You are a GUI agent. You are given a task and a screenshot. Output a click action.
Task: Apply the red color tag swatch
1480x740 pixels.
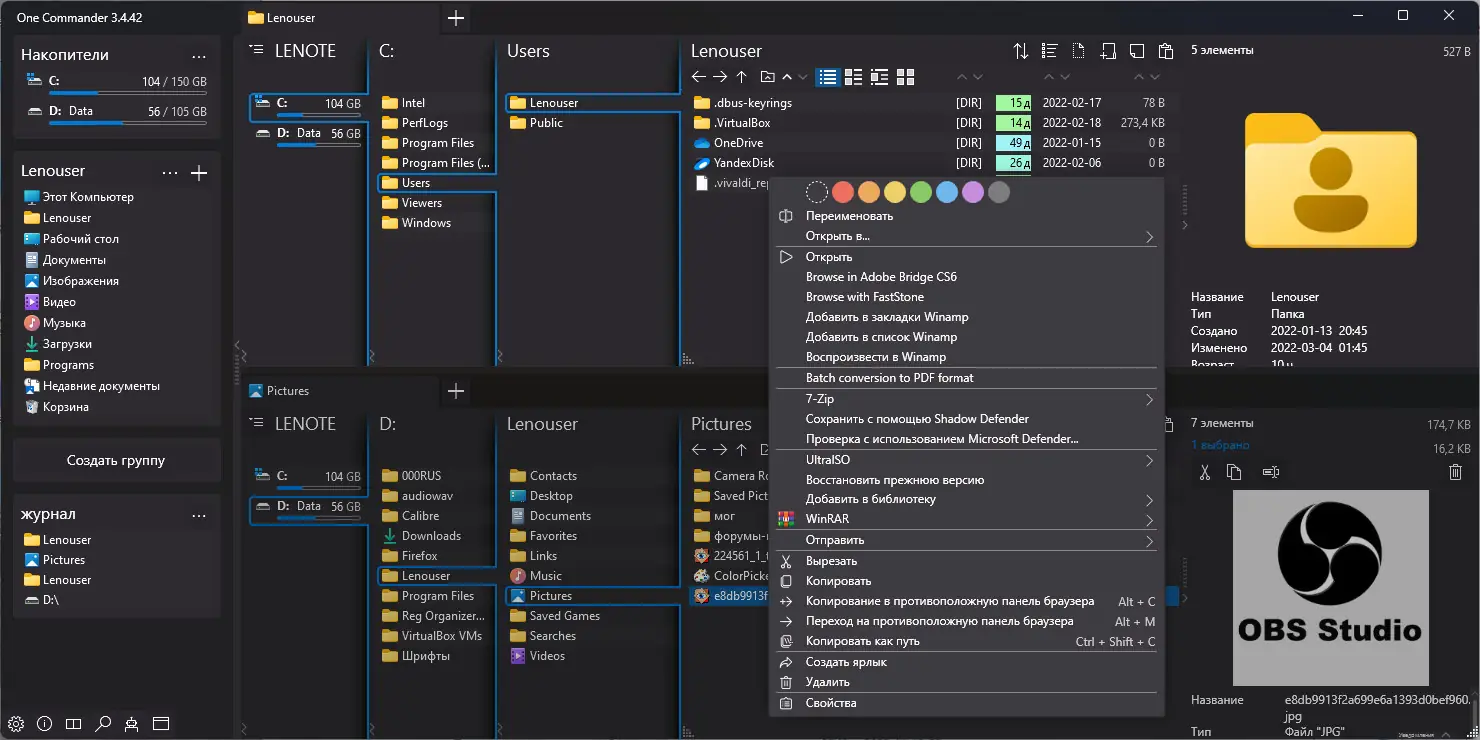843,192
